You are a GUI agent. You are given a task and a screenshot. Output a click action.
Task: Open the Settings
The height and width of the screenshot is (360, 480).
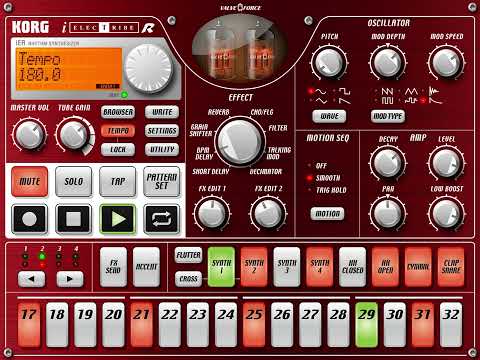pos(162,131)
